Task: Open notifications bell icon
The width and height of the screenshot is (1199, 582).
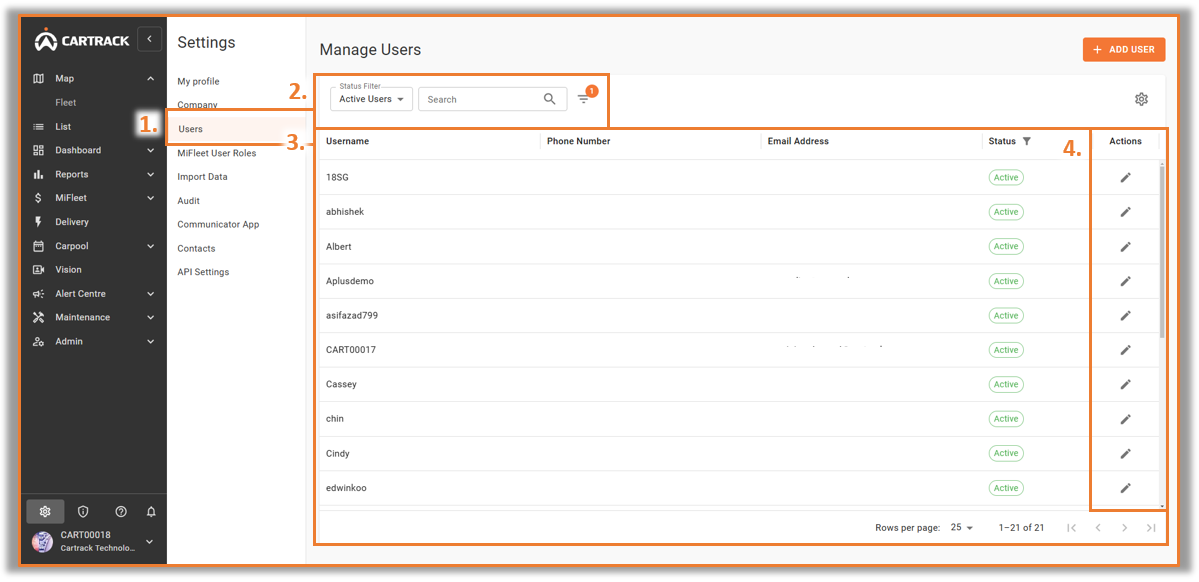Action: click(151, 512)
